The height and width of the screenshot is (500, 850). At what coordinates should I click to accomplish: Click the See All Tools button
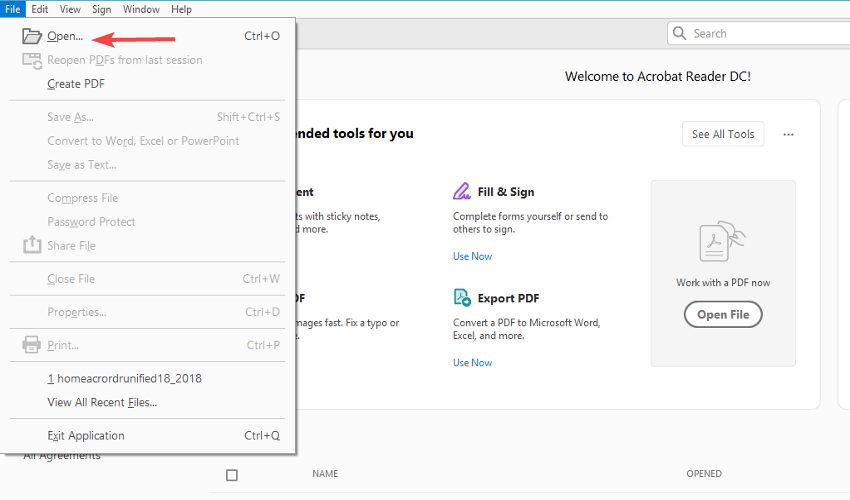coord(723,135)
